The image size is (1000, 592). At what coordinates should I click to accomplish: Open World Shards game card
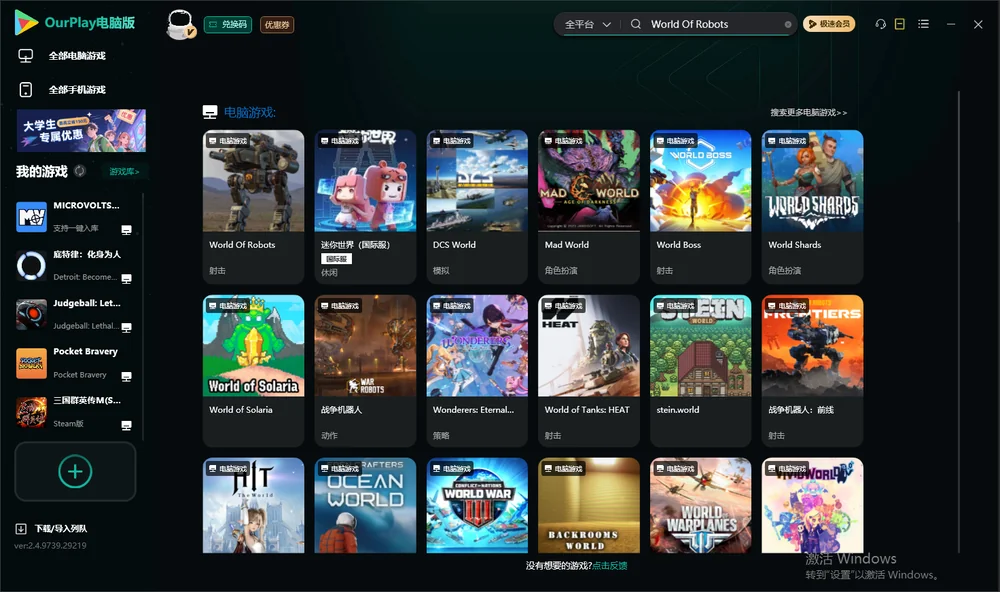(x=812, y=207)
